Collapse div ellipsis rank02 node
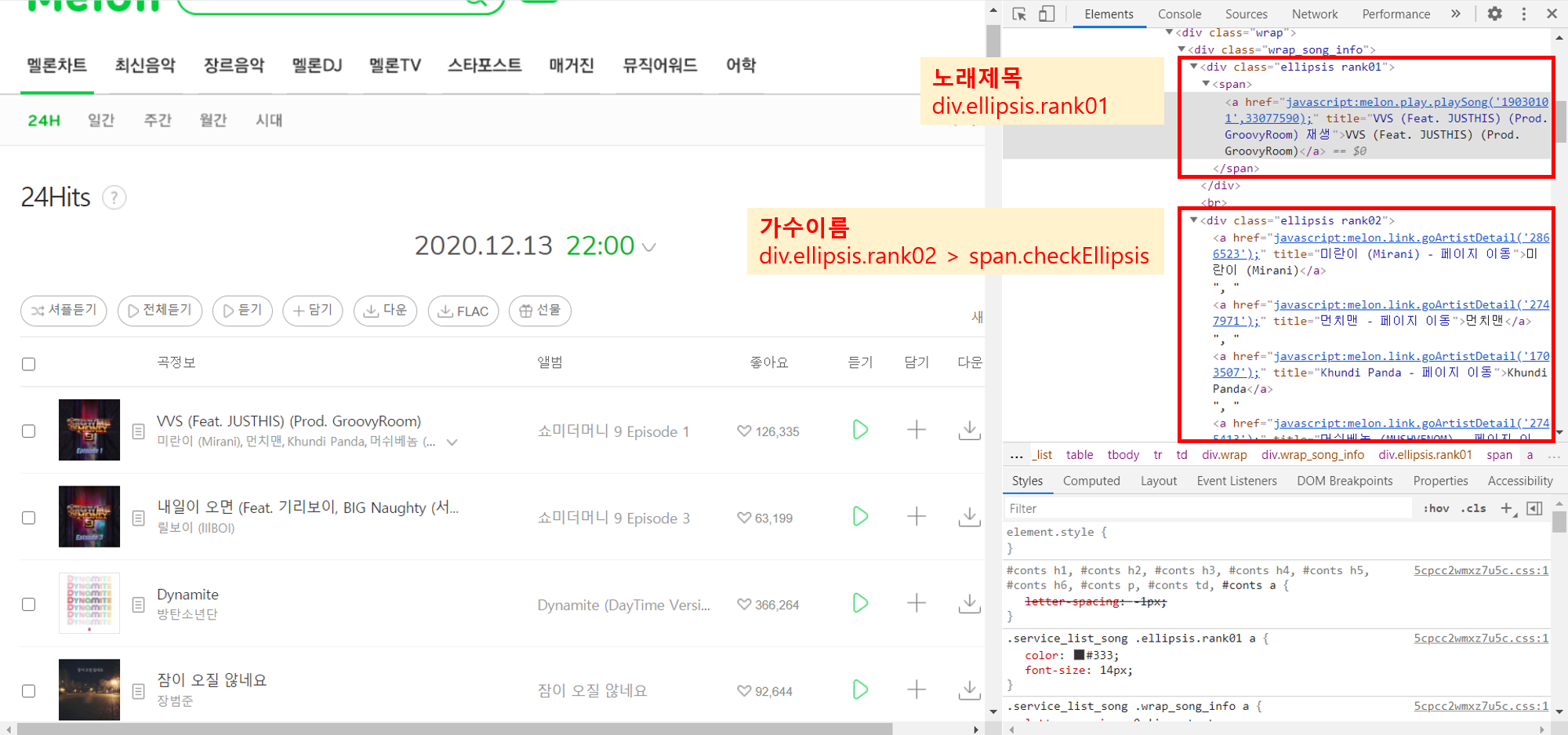The width and height of the screenshot is (1568, 735). click(x=1194, y=220)
